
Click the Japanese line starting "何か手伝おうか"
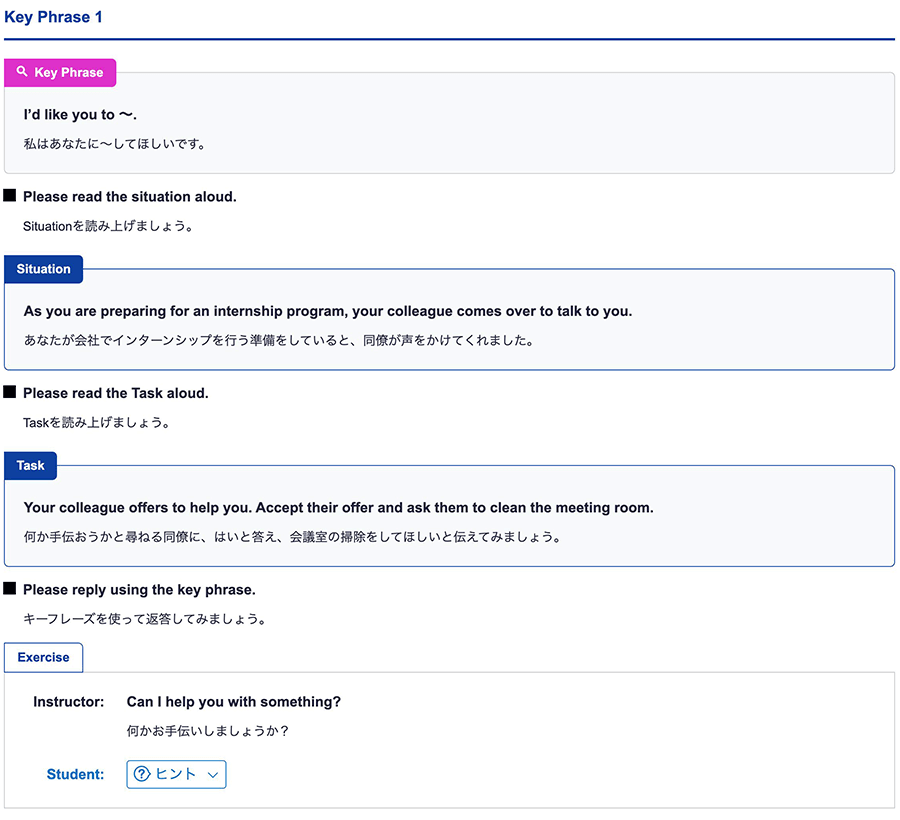pyautogui.click(x=292, y=537)
